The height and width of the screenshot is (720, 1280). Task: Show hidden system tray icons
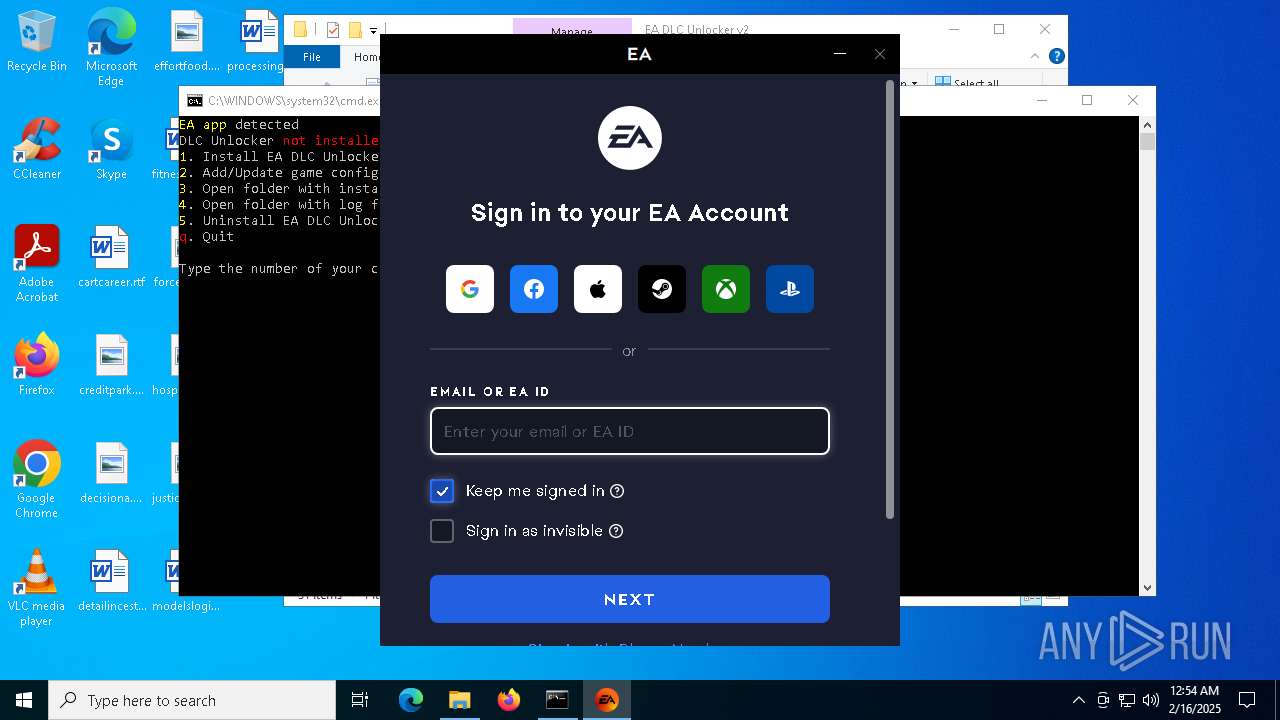(x=1078, y=700)
